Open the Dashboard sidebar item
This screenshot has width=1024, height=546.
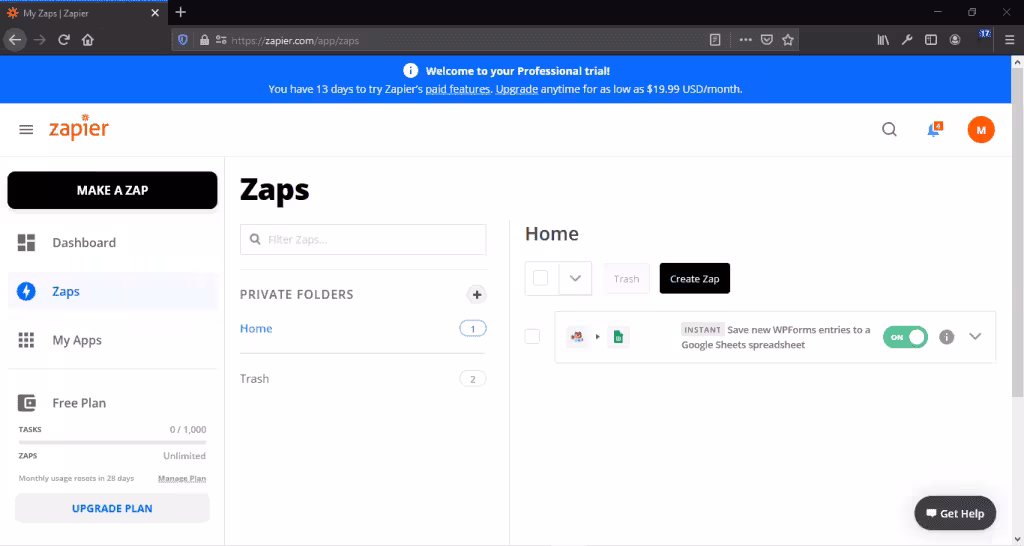(112, 243)
